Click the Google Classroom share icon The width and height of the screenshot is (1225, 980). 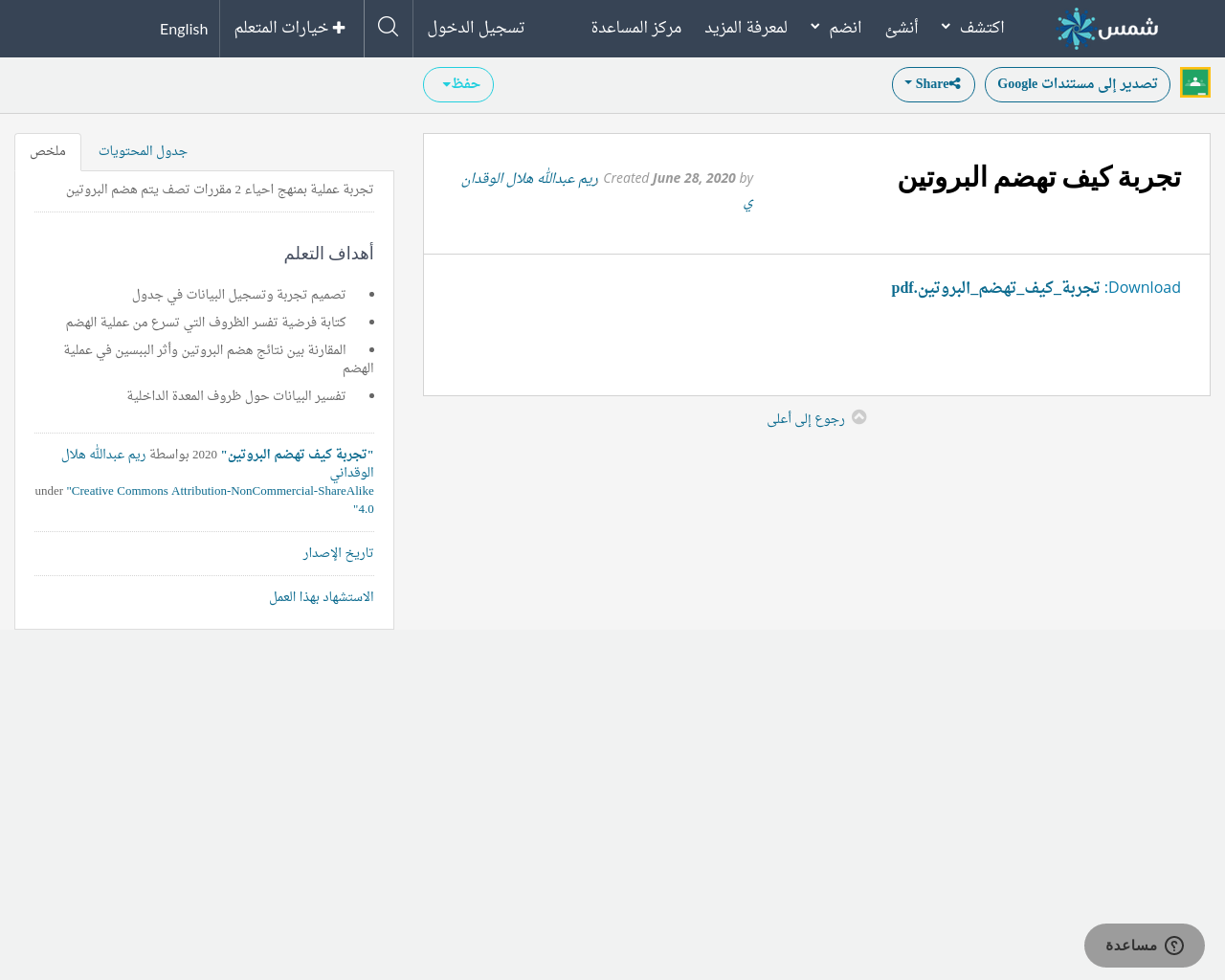click(x=1195, y=82)
